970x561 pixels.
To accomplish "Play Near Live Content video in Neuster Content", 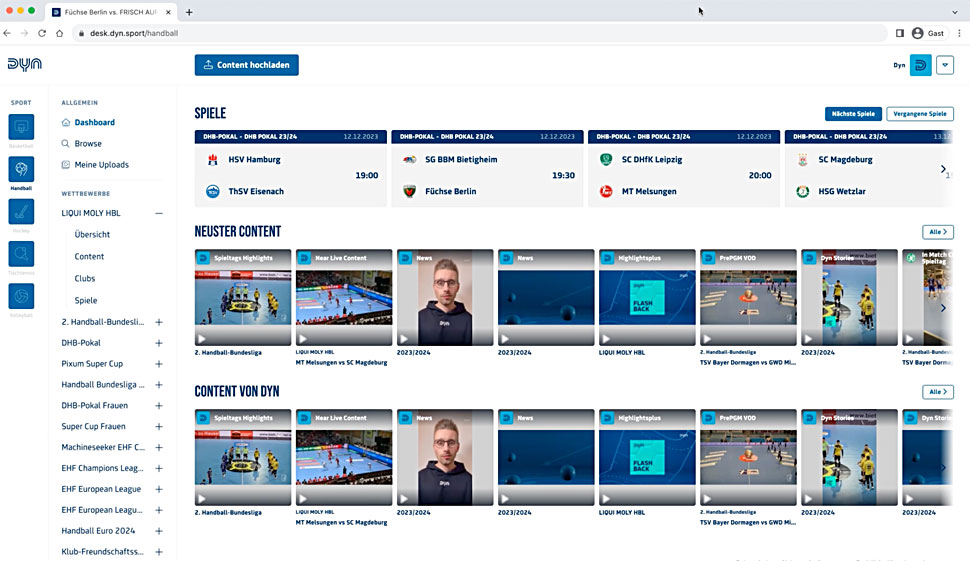I will [303, 339].
